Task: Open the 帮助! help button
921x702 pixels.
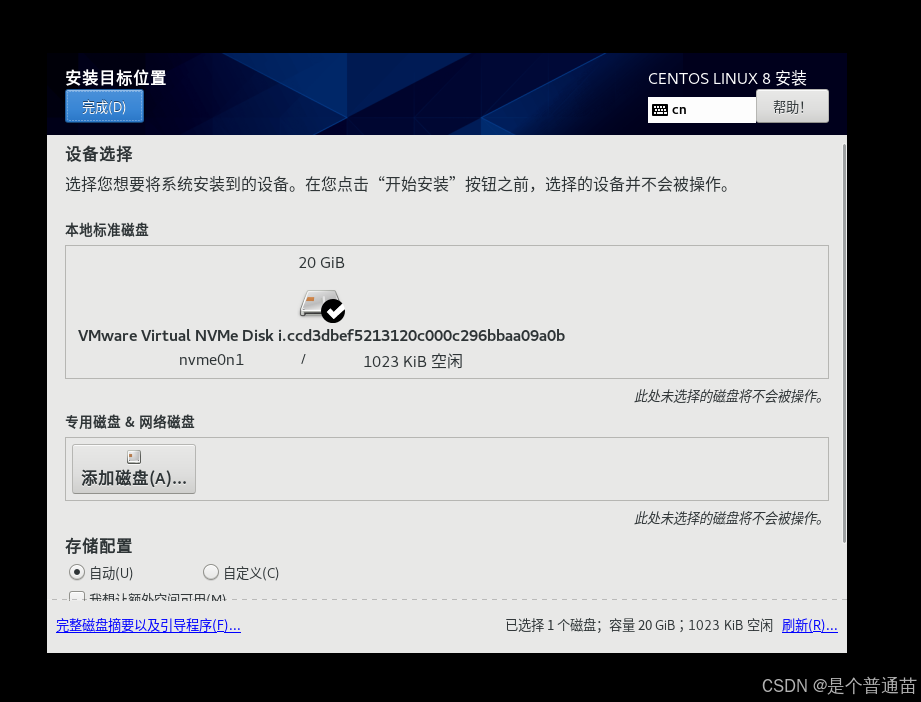Action: [x=792, y=107]
